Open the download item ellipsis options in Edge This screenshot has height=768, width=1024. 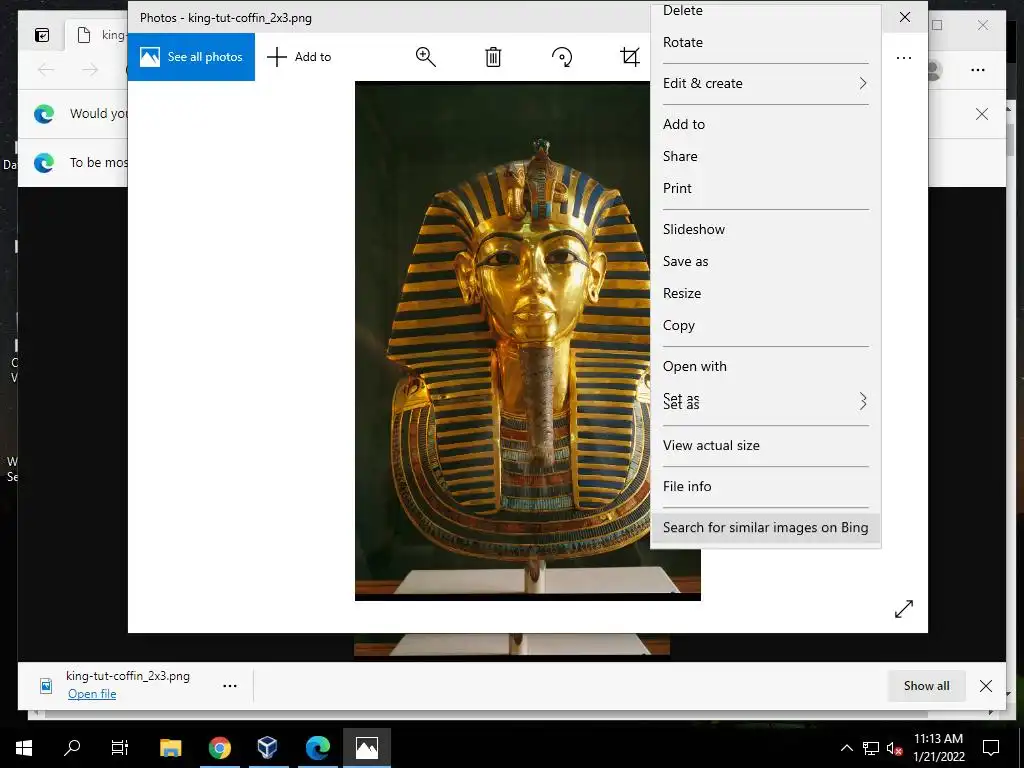click(230, 686)
